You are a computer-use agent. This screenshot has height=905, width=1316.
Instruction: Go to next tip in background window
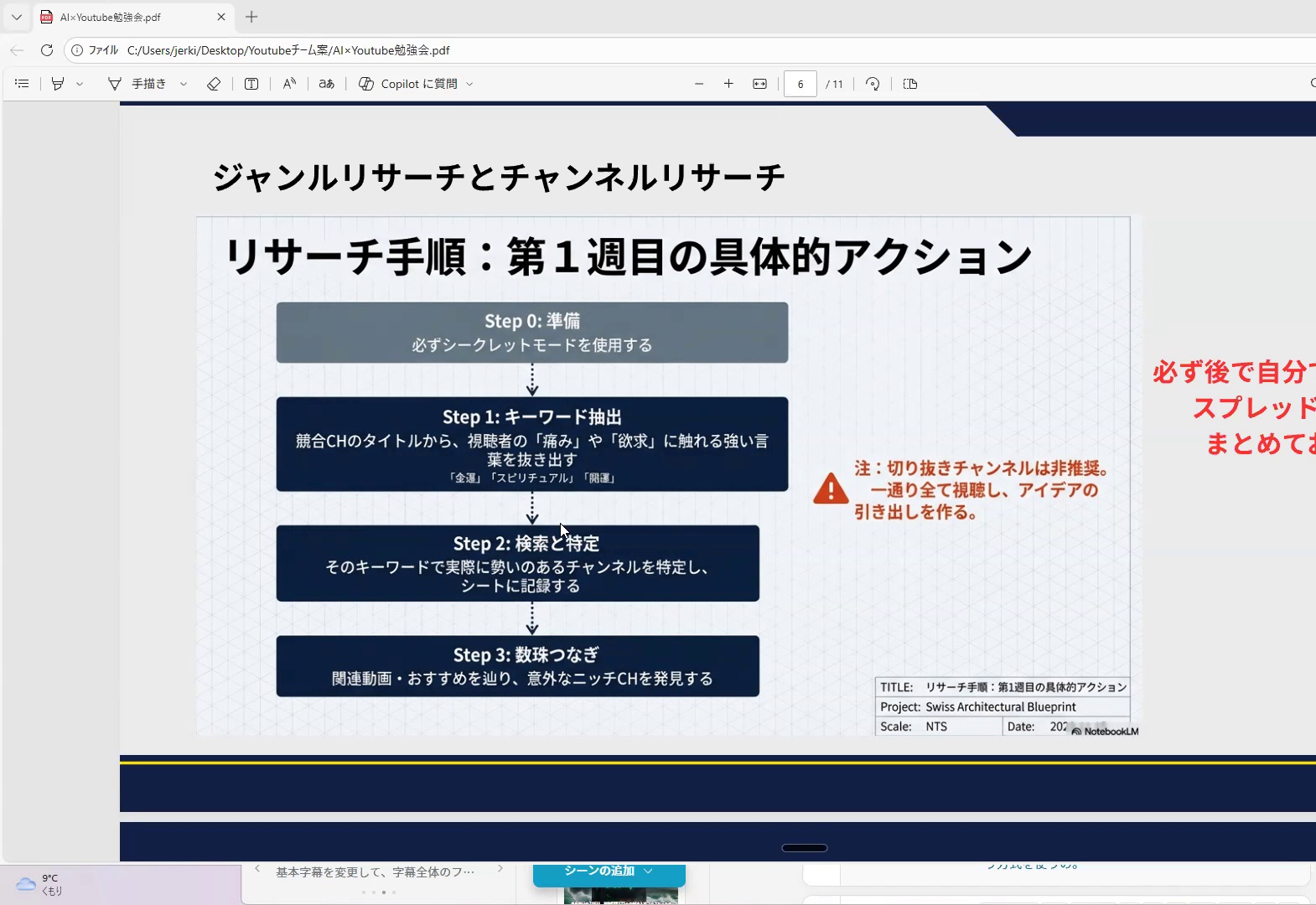coord(500,869)
